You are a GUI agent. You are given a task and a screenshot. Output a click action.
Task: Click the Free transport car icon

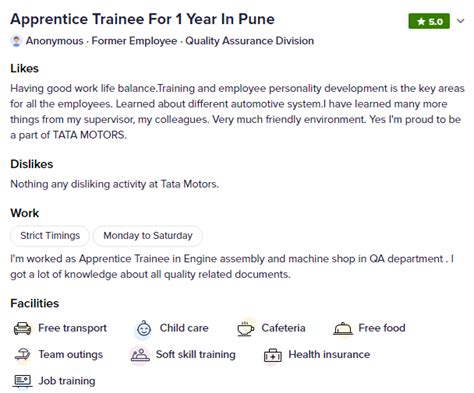tap(23, 328)
